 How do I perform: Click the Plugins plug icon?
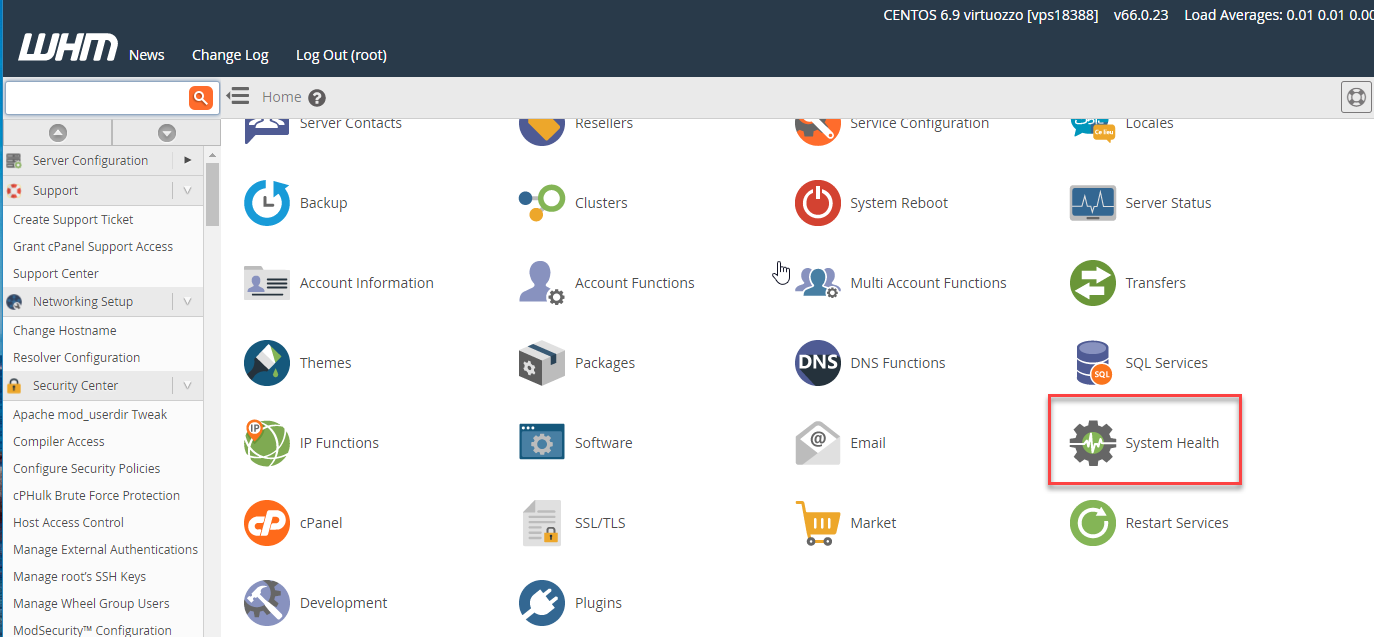pos(542,603)
